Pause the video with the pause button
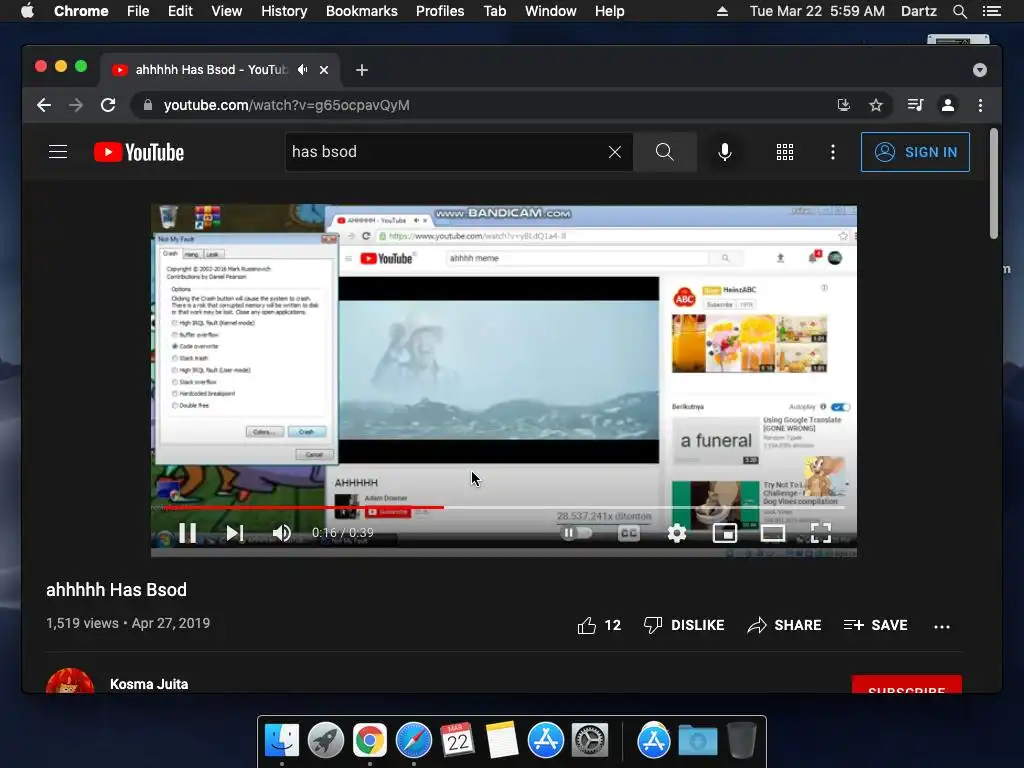 click(187, 533)
